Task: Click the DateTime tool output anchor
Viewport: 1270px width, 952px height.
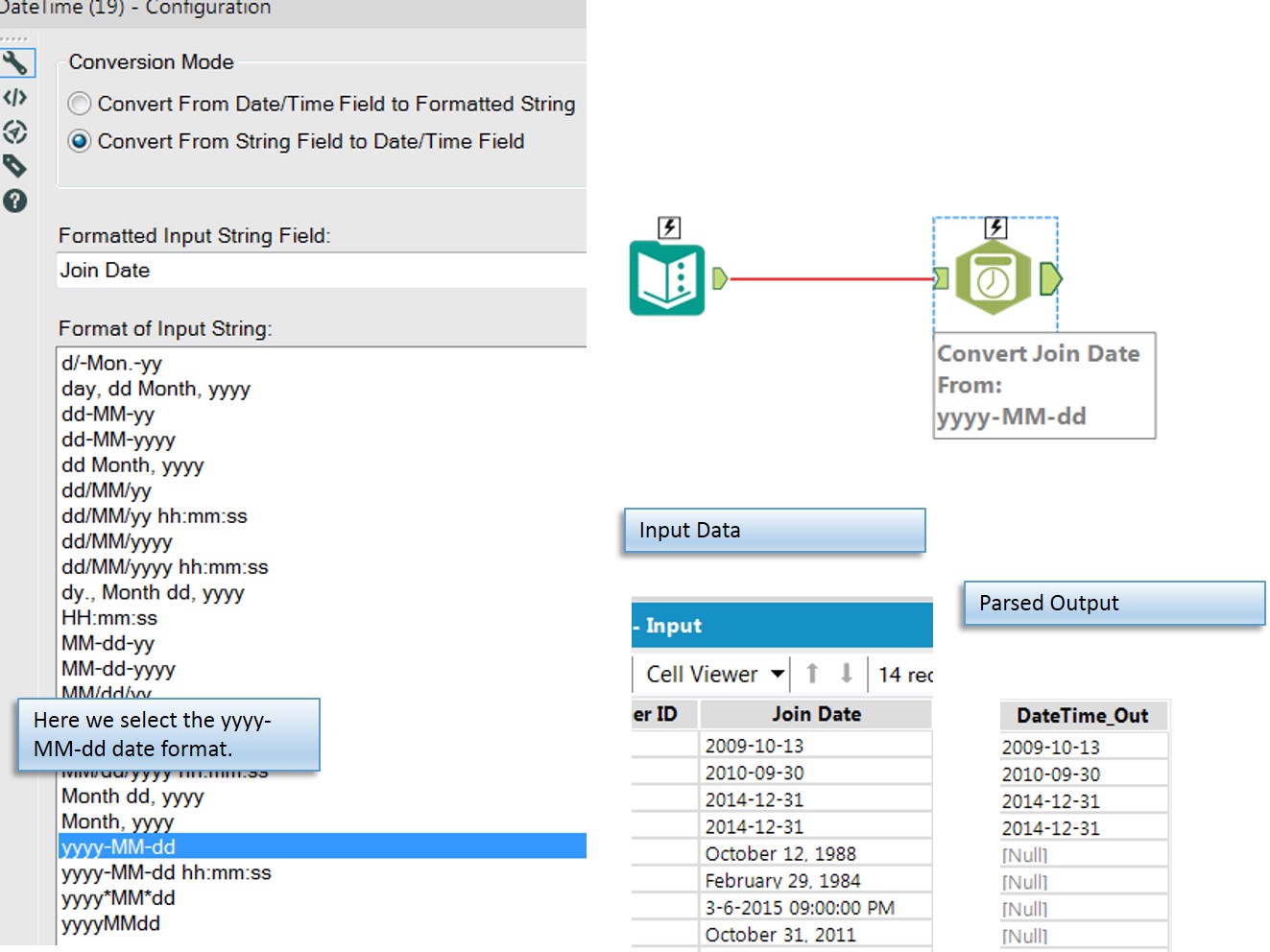Action: click(1051, 278)
